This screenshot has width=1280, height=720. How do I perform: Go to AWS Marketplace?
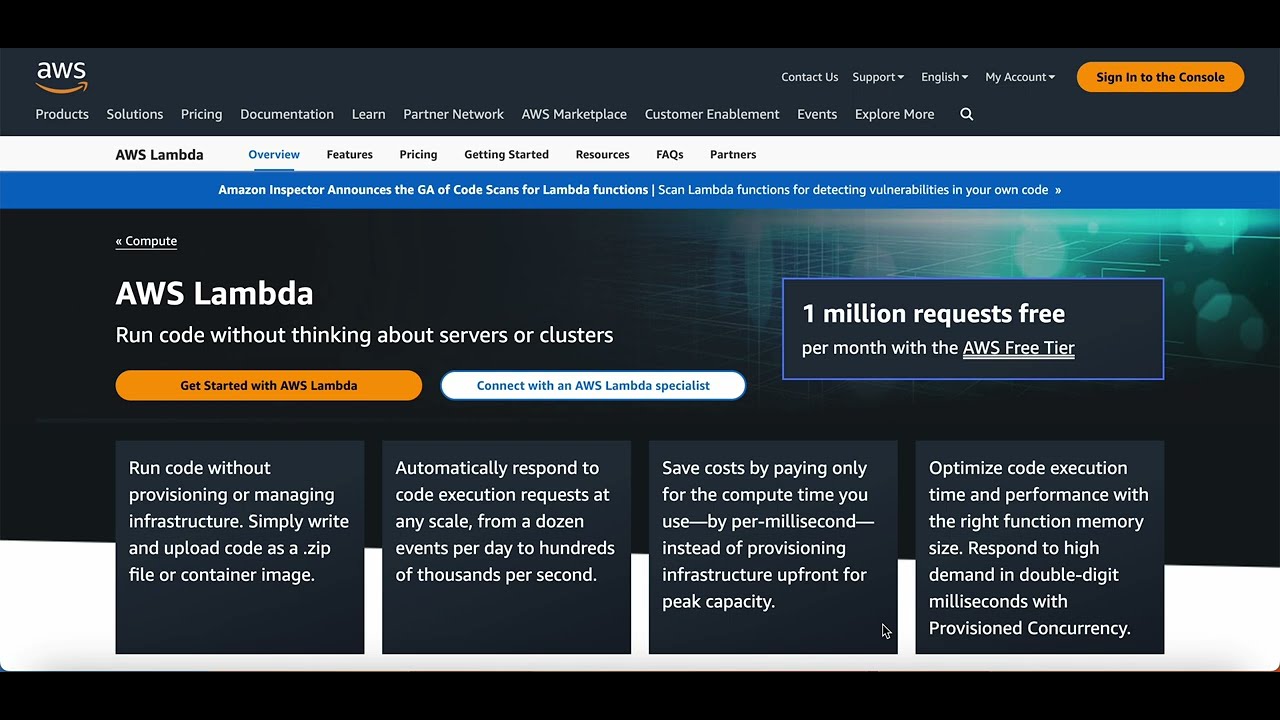pyautogui.click(x=574, y=114)
